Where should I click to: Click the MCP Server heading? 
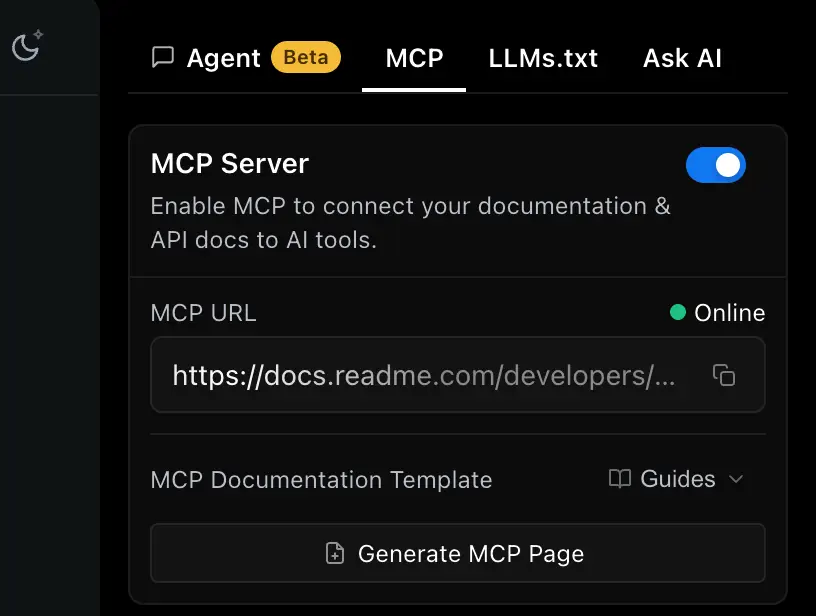pos(230,163)
